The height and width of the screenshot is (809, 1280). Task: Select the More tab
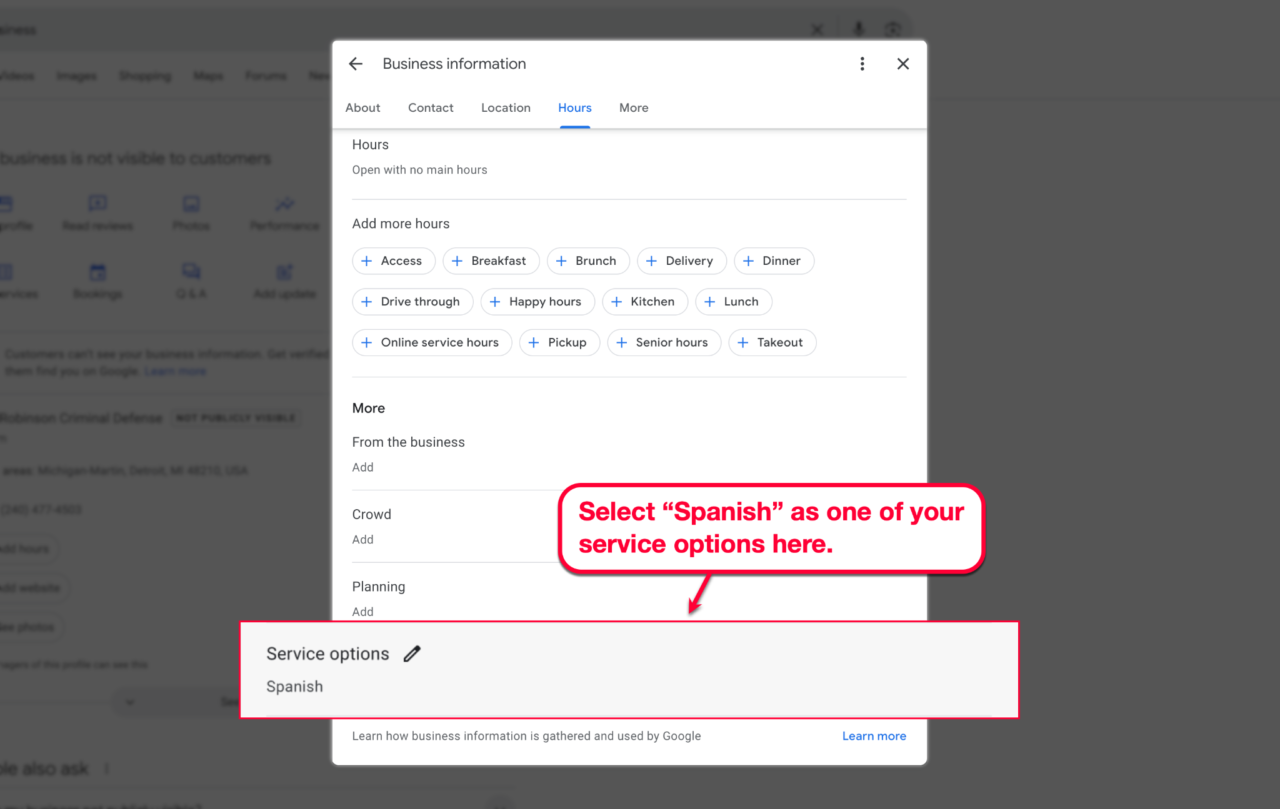pyautogui.click(x=633, y=108)
